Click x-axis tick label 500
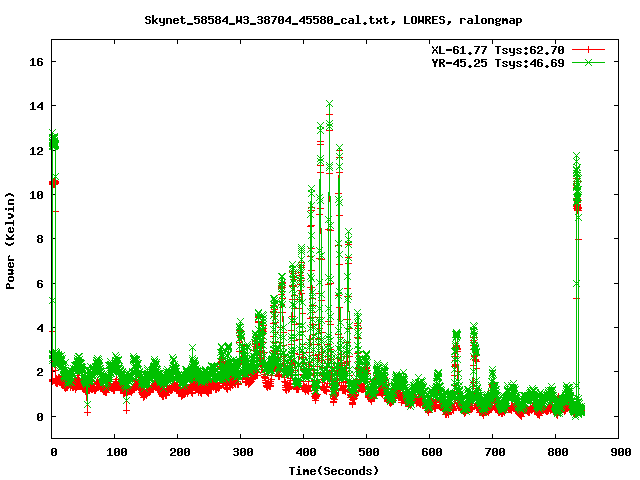Viewport: 640px width, 480px height. click(x=369, y=452)
